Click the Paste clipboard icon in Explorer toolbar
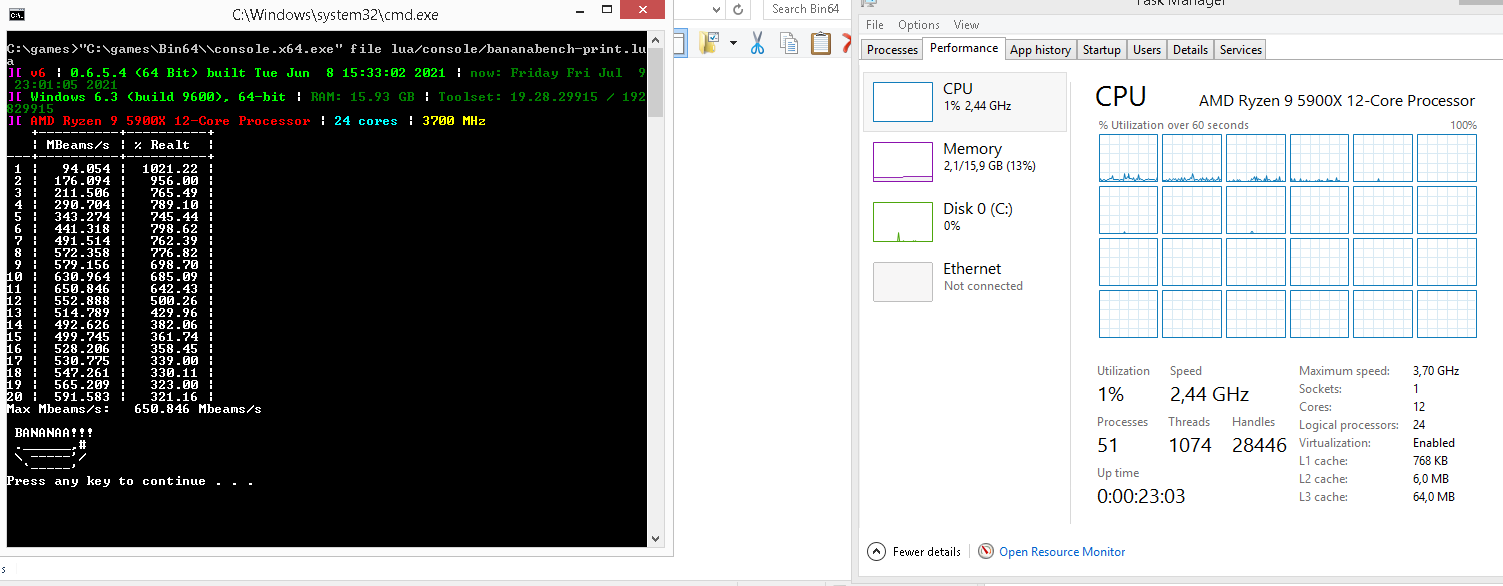This screenshot has height=586, width=1503. pos(821,43)
